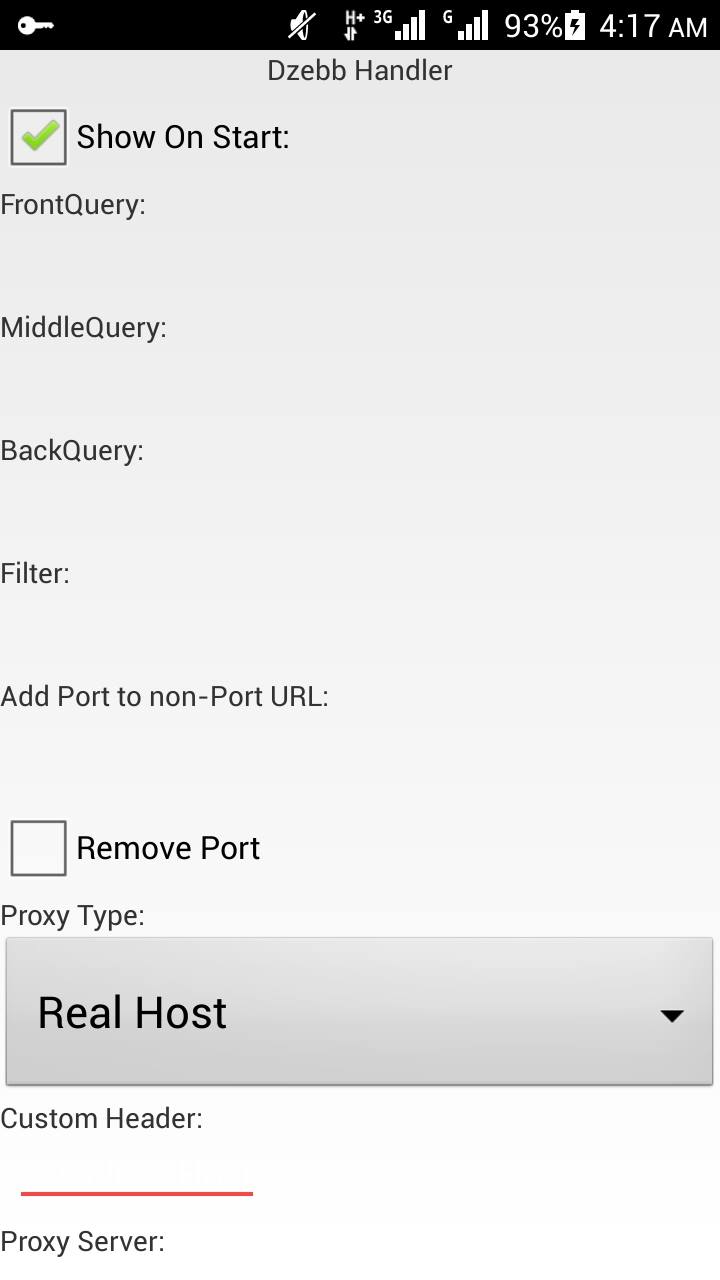Open the Proxy Type dropdown arrow
This screenshot has width=720, height=1280.
coord(672,1016)
